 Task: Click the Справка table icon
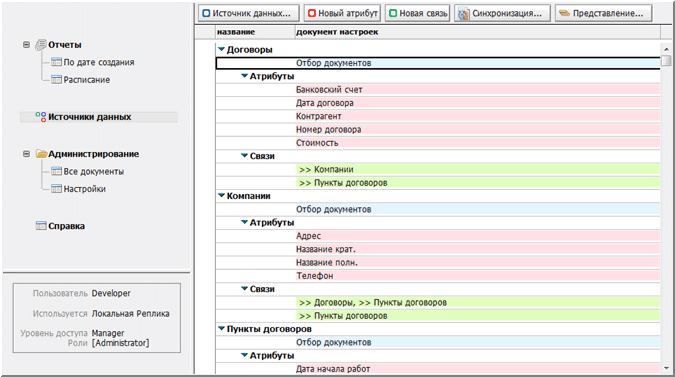(x=41, y=226)
